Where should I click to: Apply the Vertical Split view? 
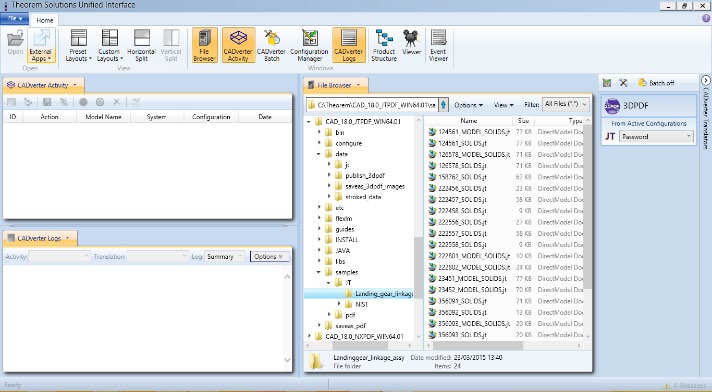coord(171,45)
